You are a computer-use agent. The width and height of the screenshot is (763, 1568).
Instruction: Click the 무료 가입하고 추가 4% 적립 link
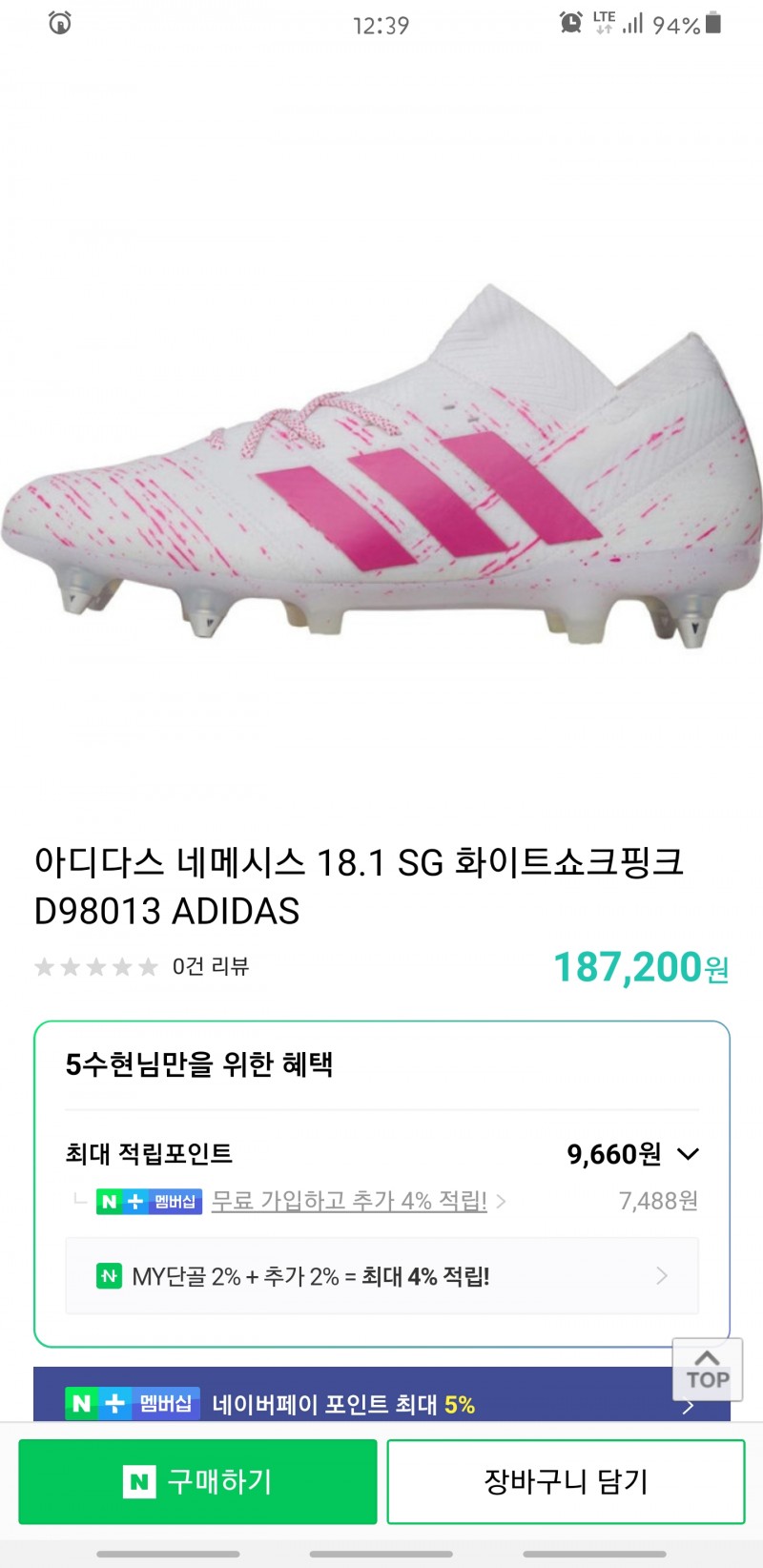349,1201
